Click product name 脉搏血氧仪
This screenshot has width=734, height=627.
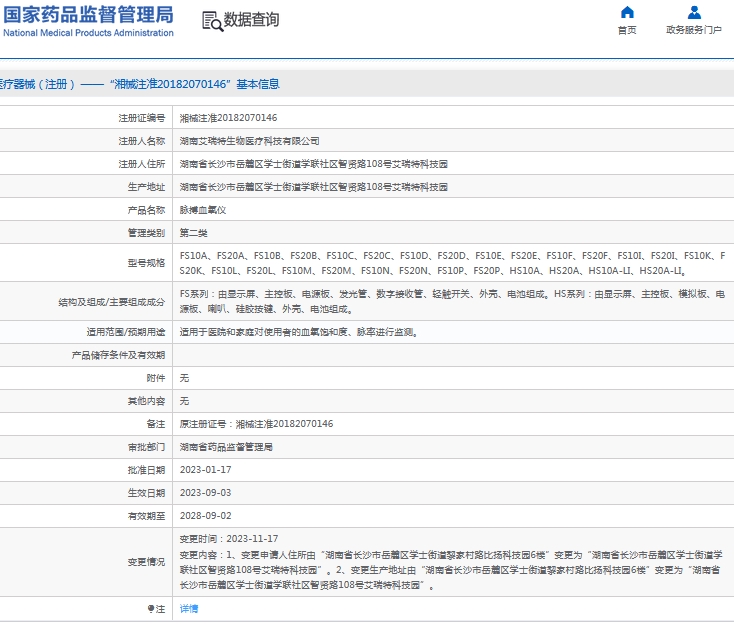203,210
